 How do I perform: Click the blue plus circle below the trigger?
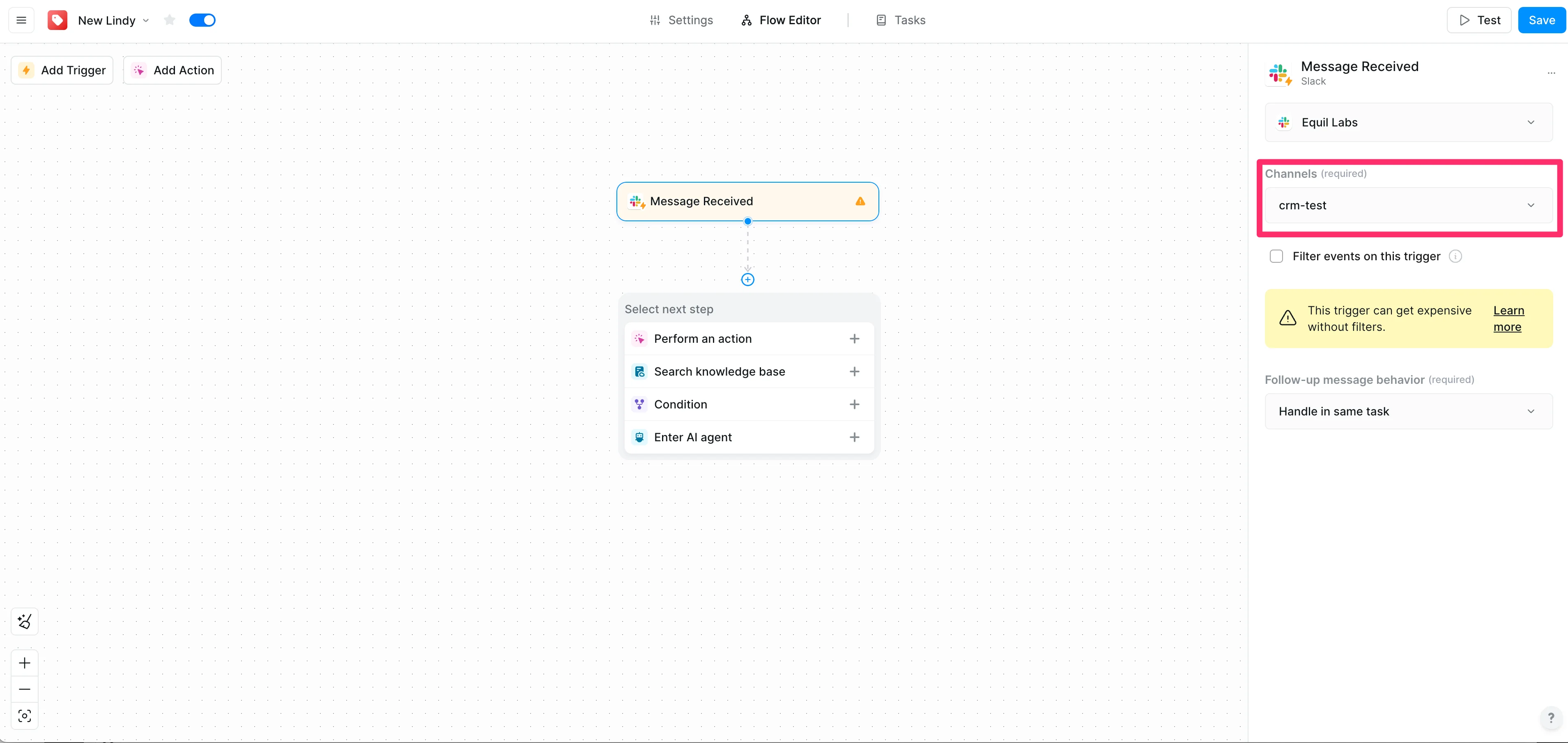point(747,279)
